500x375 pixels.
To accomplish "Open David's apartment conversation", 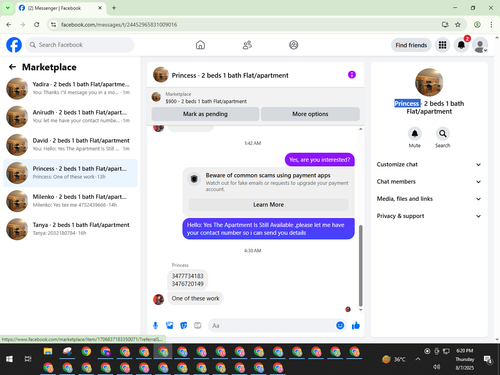I will tap(70, 145).
